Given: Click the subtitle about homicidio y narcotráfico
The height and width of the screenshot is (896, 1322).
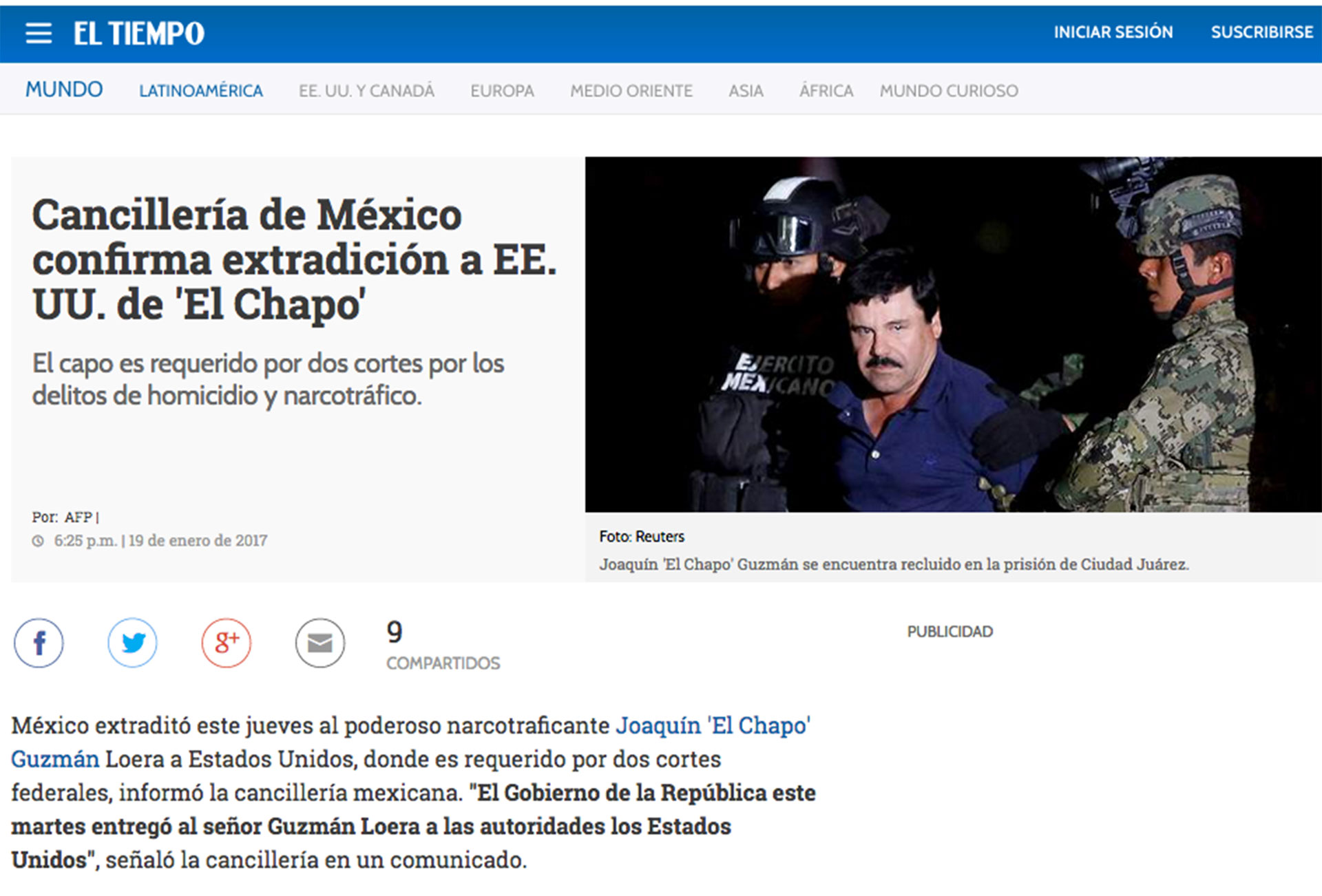Looking at the screenshot, I should coord(269,379).
